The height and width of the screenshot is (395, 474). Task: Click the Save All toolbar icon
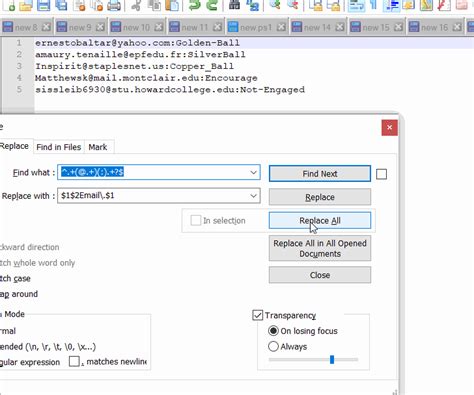61,5
